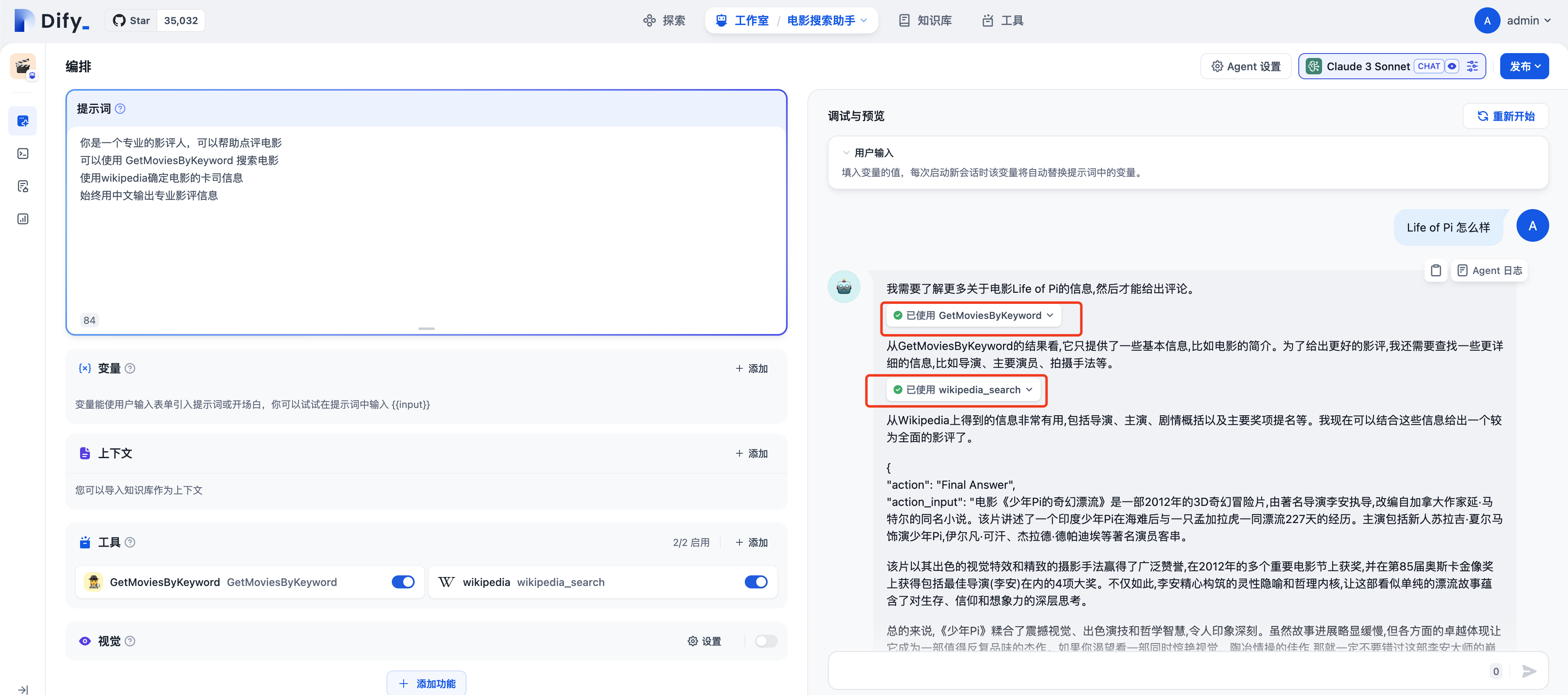Viewport: 1568px width, 695px height.
Task: Copy the agent response with clipboard icon
Action: (x=1435, y=271)
